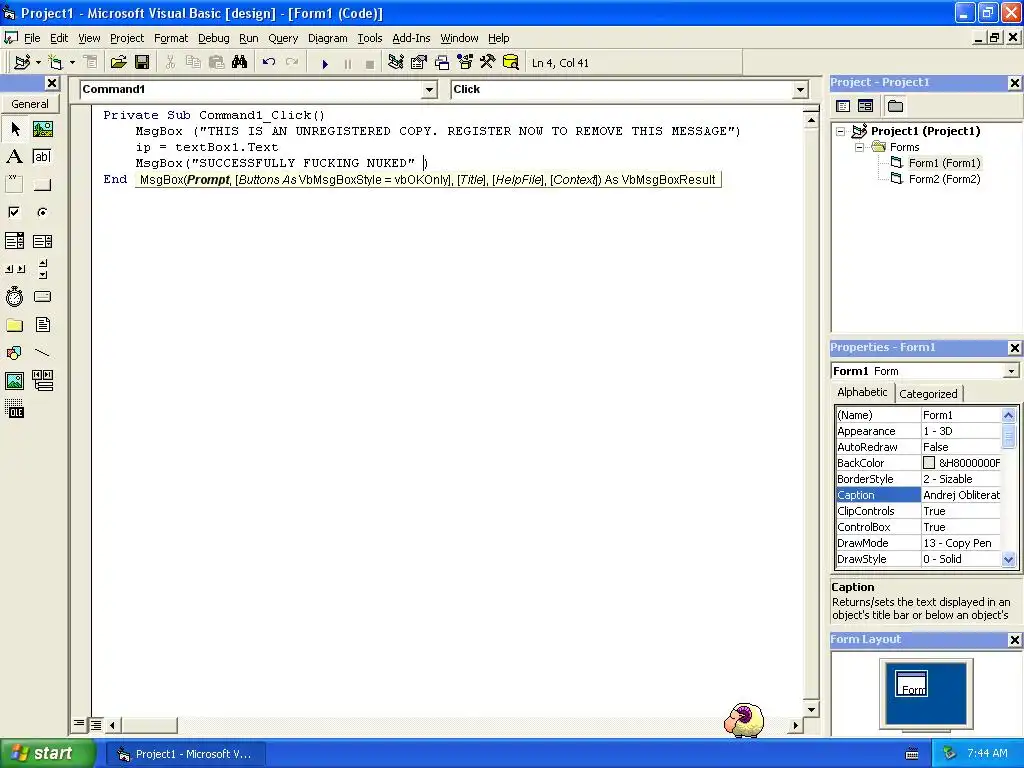
Task: Click the Form thumbnail in Form Layout
Action: pos(912,684)
